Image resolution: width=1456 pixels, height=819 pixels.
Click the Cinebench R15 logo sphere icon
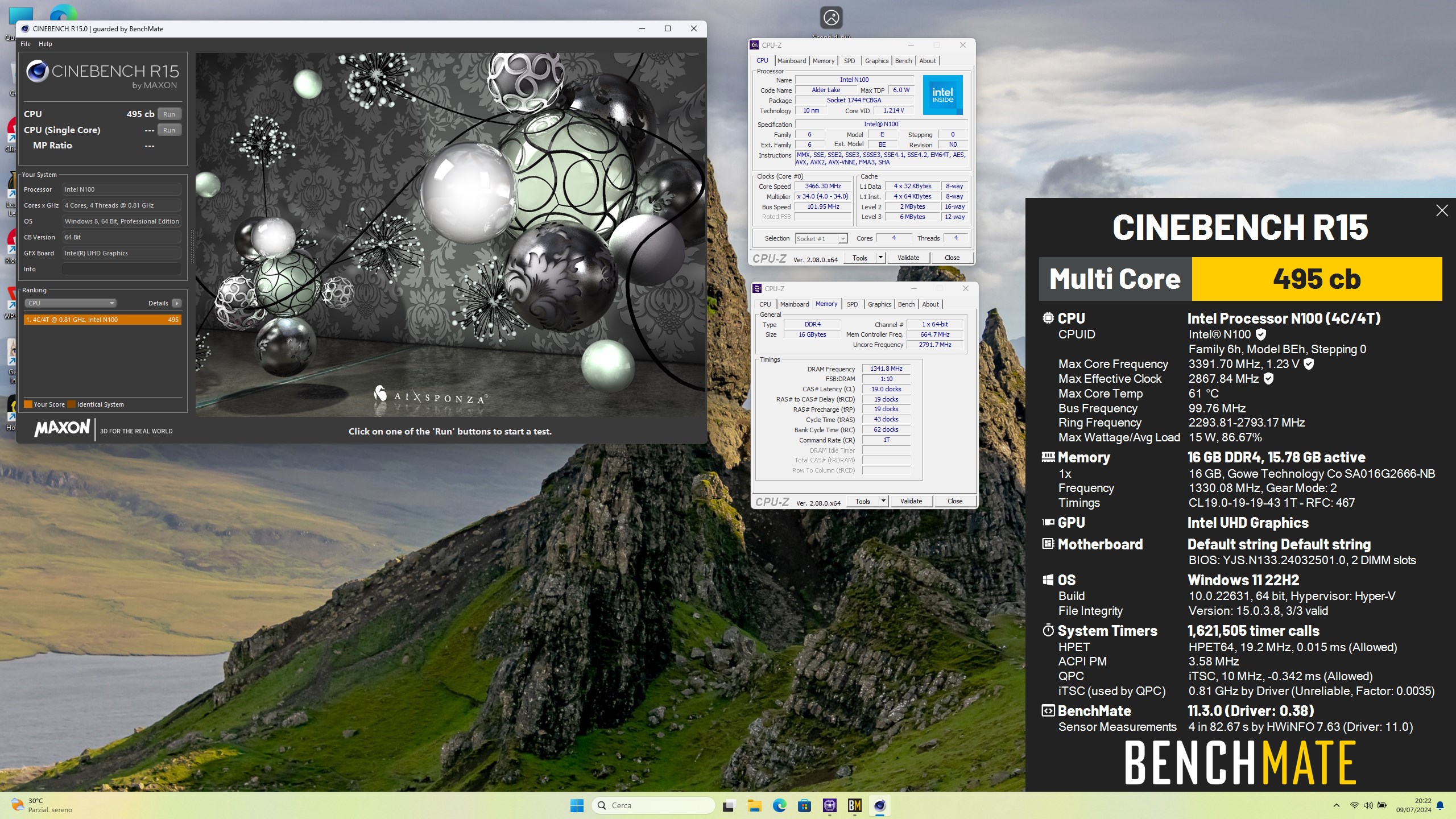pos(38,72)
